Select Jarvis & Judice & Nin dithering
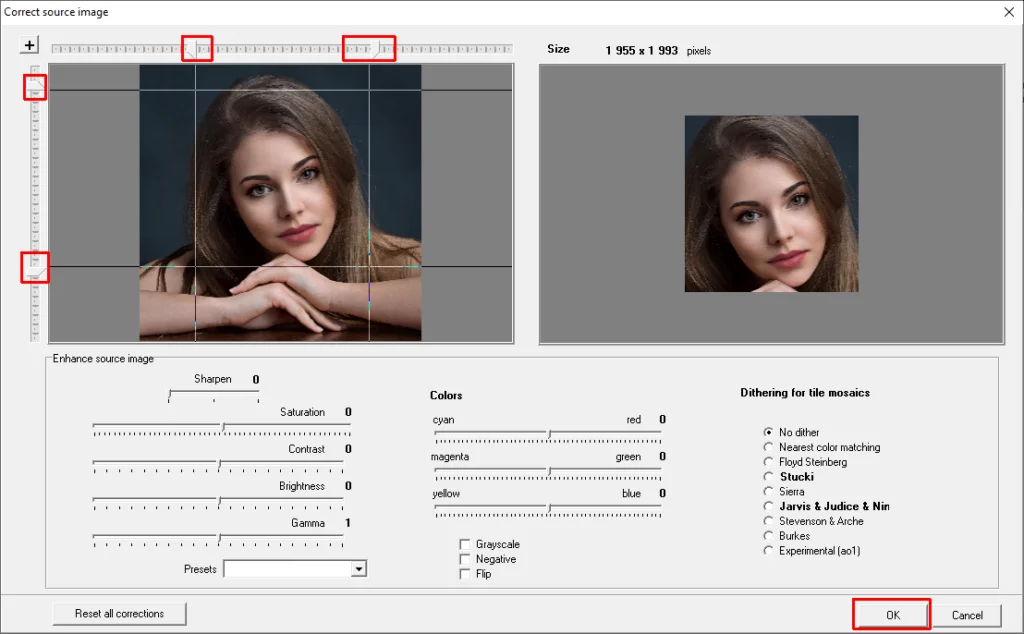The height and width of the screenshot is (634, 1024). 768,506
